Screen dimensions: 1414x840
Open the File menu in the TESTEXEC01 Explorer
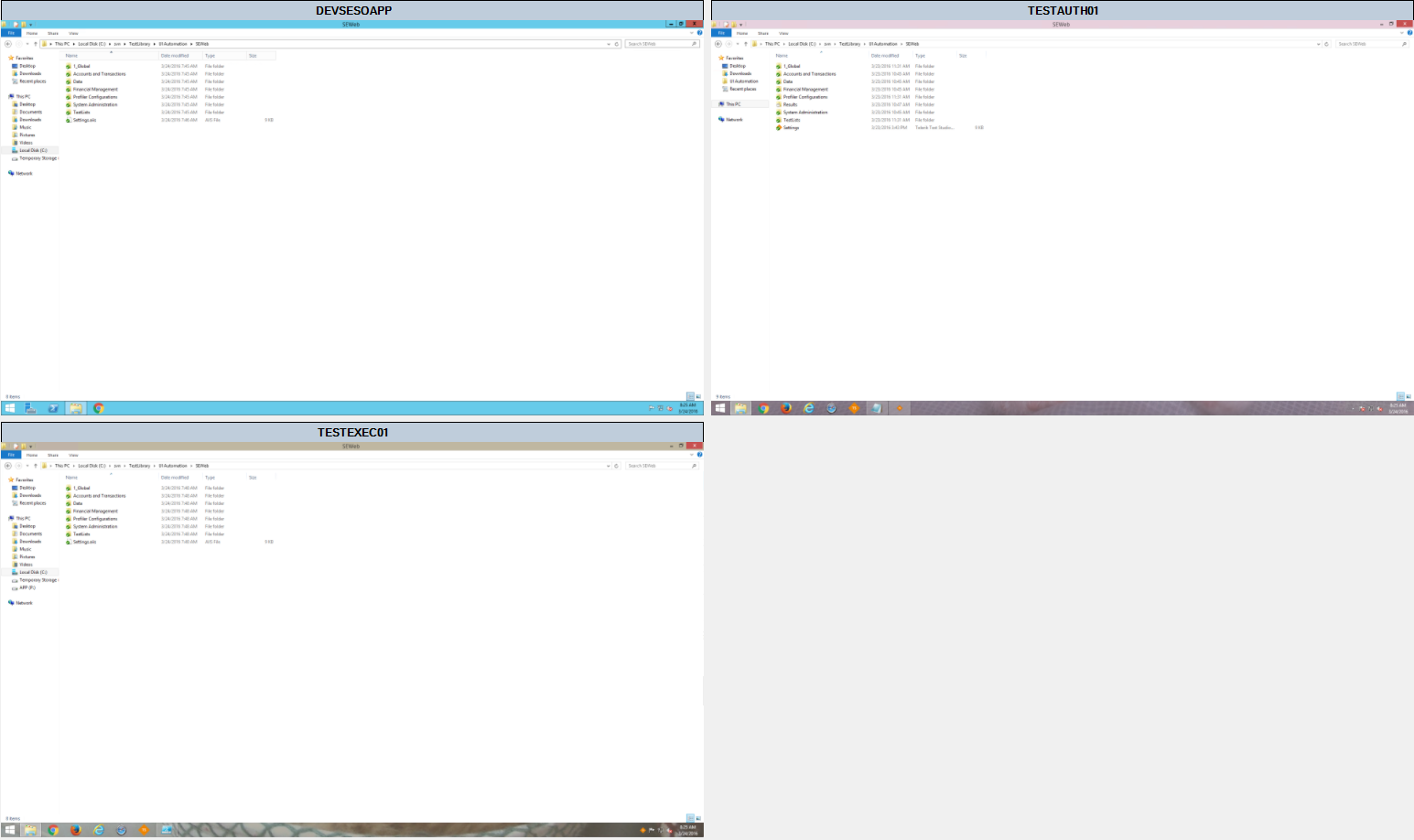11,455
